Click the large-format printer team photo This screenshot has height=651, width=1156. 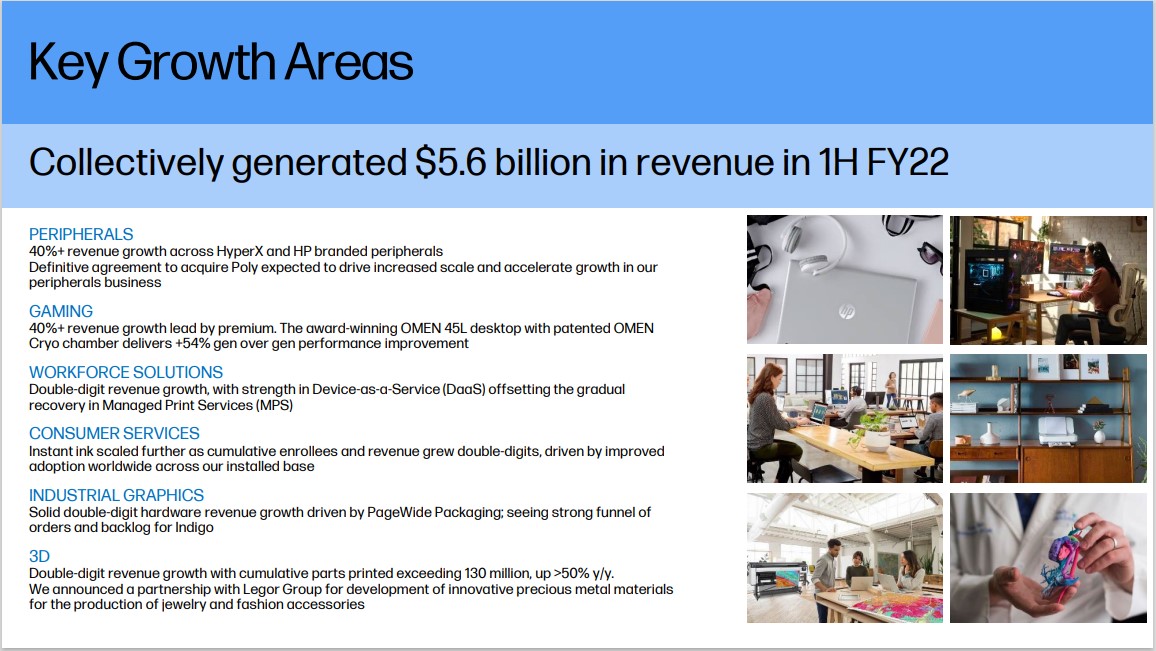coord(844,557)
